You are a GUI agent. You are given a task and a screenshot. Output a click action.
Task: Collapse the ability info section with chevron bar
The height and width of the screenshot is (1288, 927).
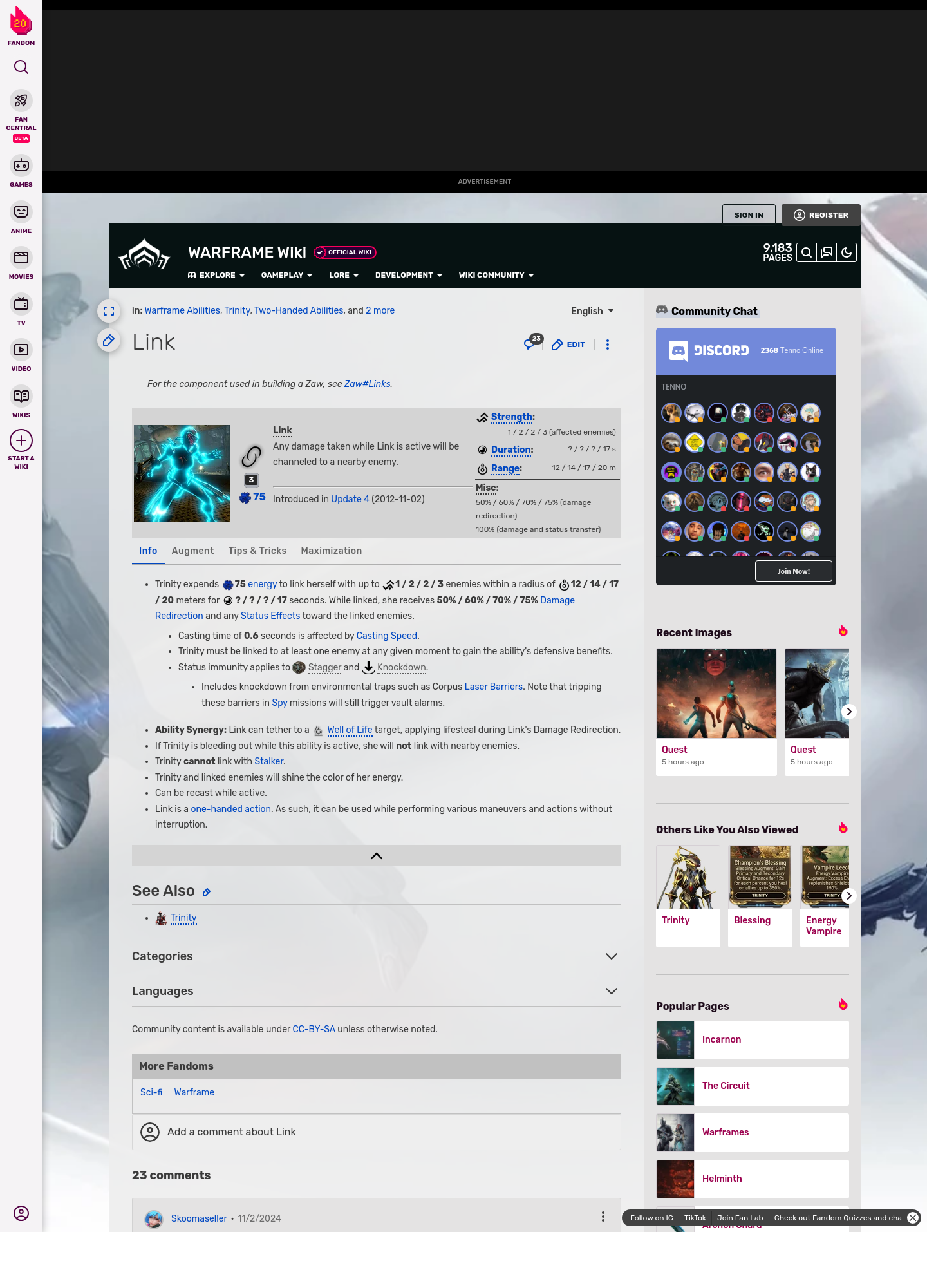pyautogui.click(x=377, y=855)
